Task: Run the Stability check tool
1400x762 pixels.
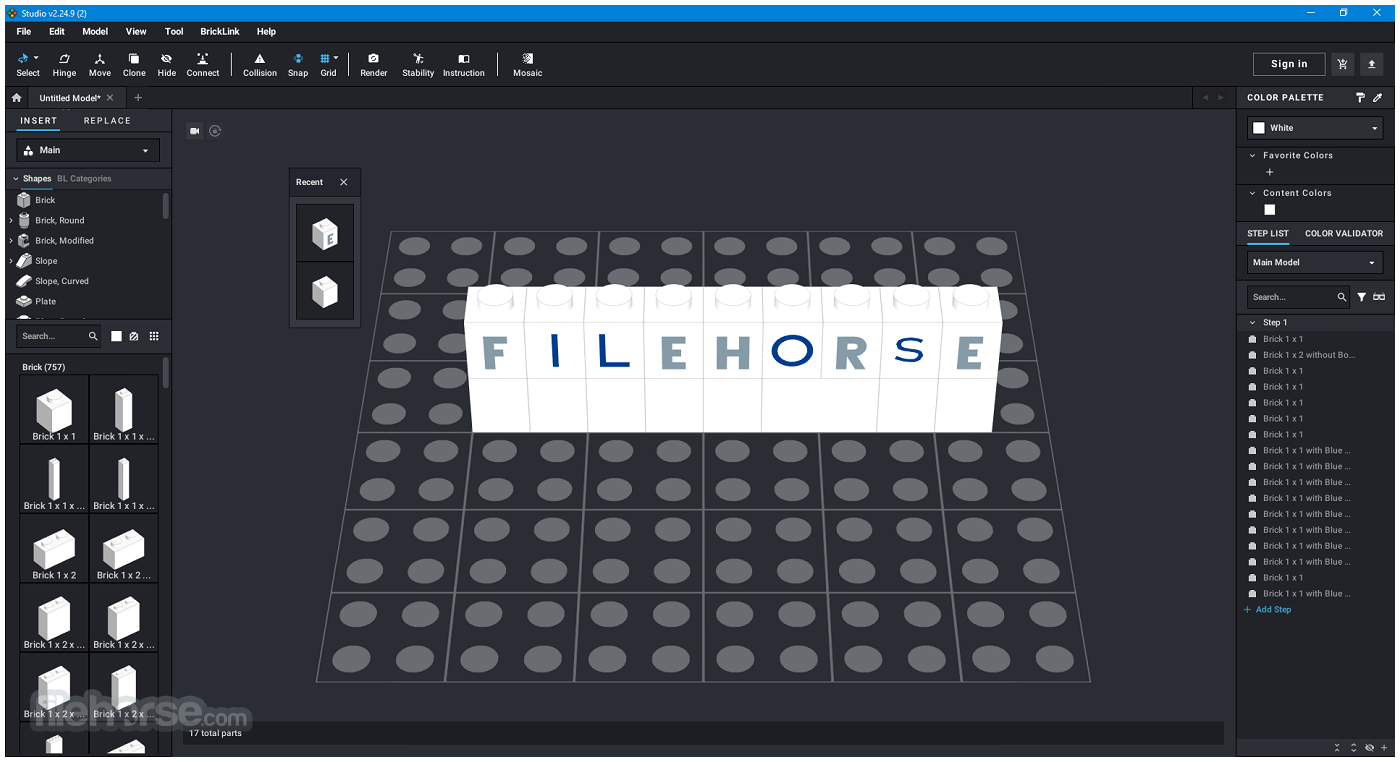Action: pyautogui.click(x=418, y=64)
